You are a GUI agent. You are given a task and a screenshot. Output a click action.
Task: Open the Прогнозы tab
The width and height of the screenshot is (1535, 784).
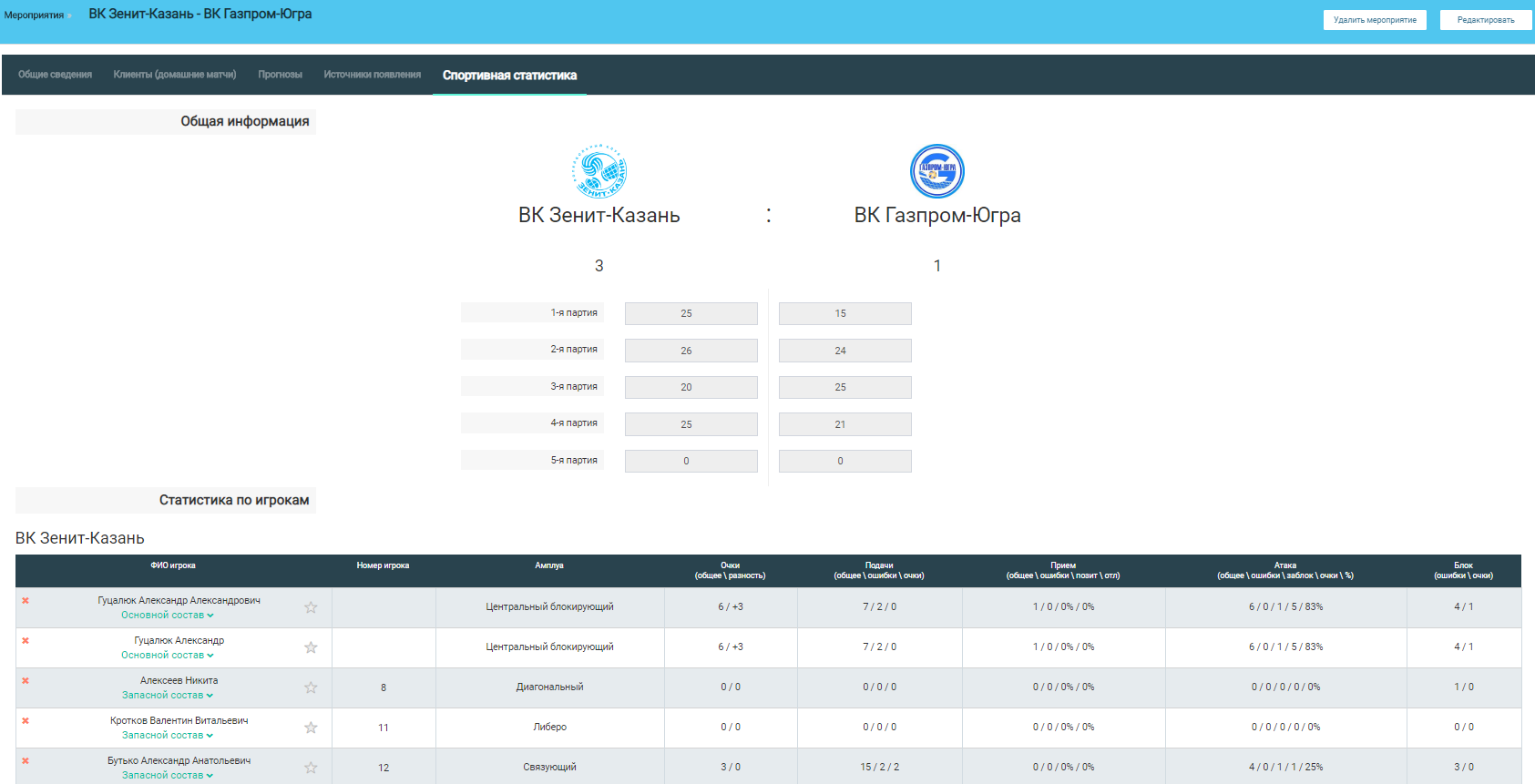pos(280,75)
